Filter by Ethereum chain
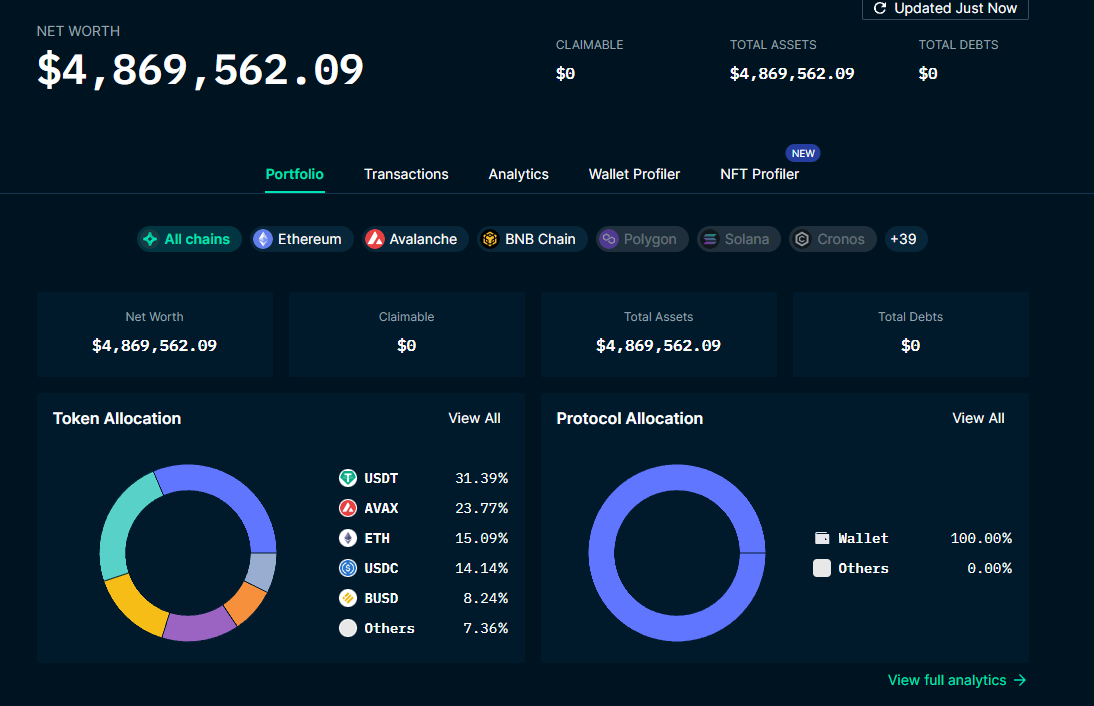1094x706 pixels. [x=298, y=239]
